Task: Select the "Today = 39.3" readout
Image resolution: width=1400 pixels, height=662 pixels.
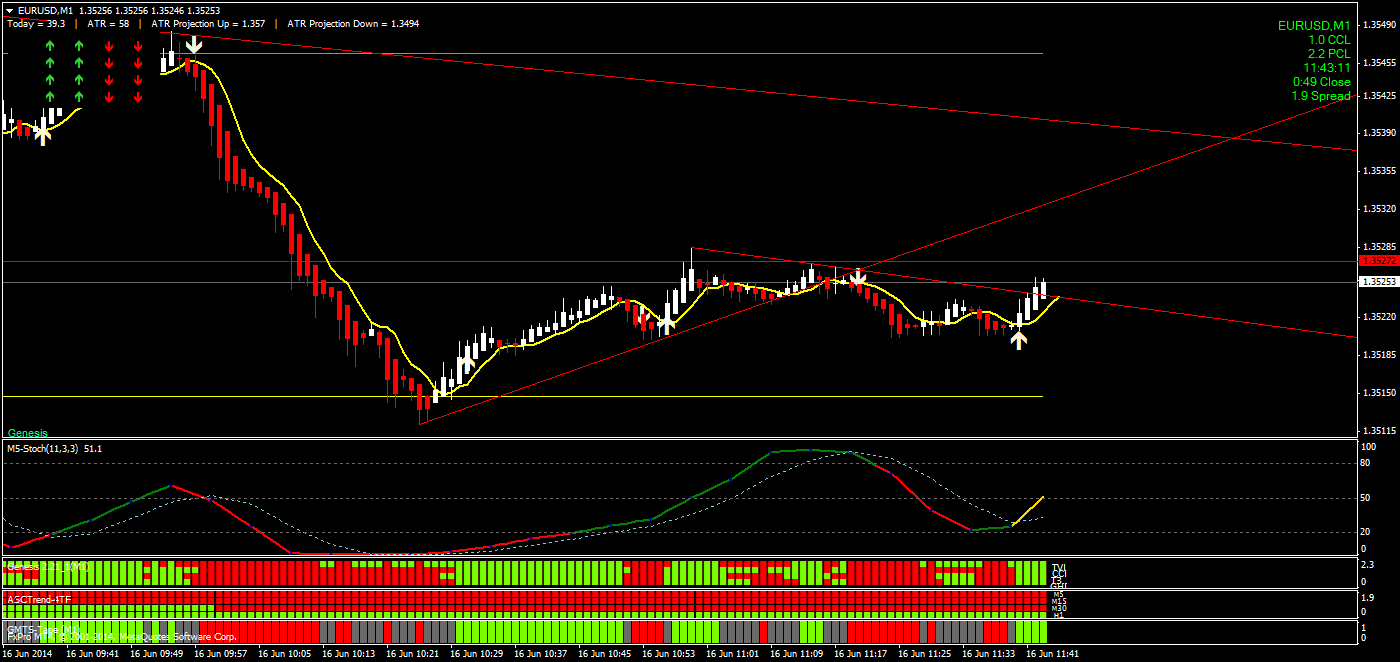Action: tap(36, 23)
